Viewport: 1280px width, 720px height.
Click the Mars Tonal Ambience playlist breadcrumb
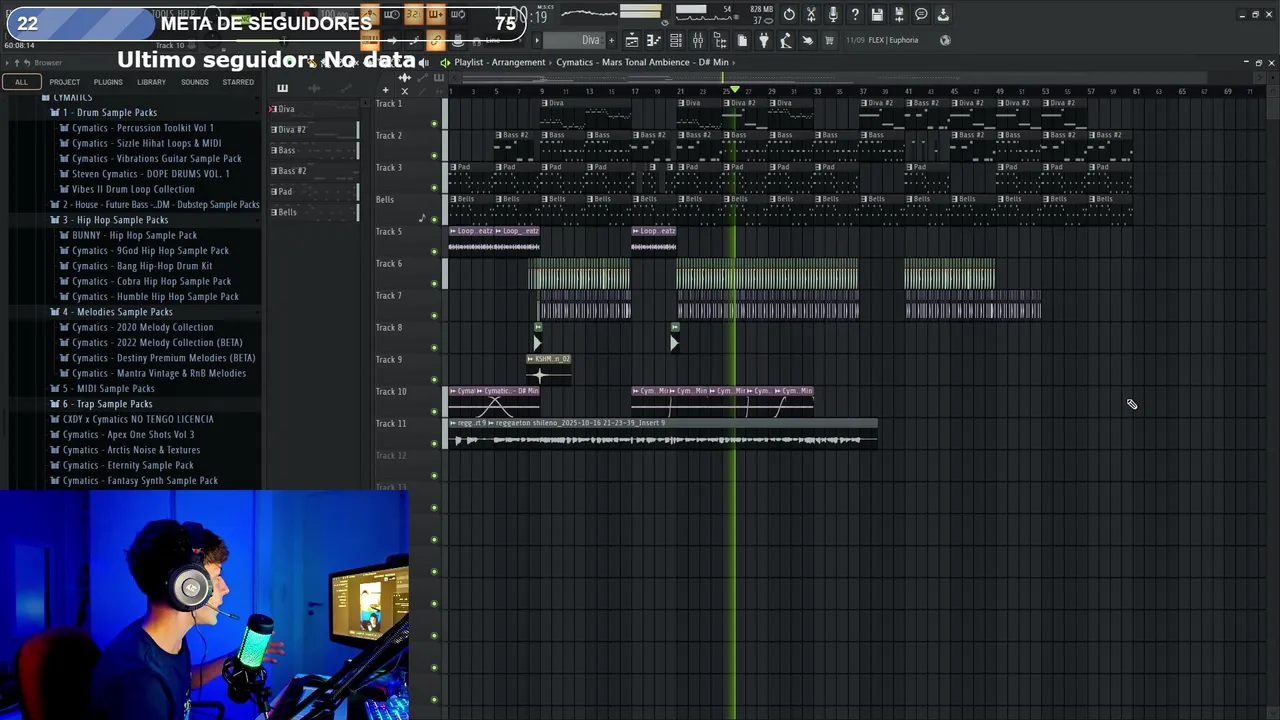[642, 62]
